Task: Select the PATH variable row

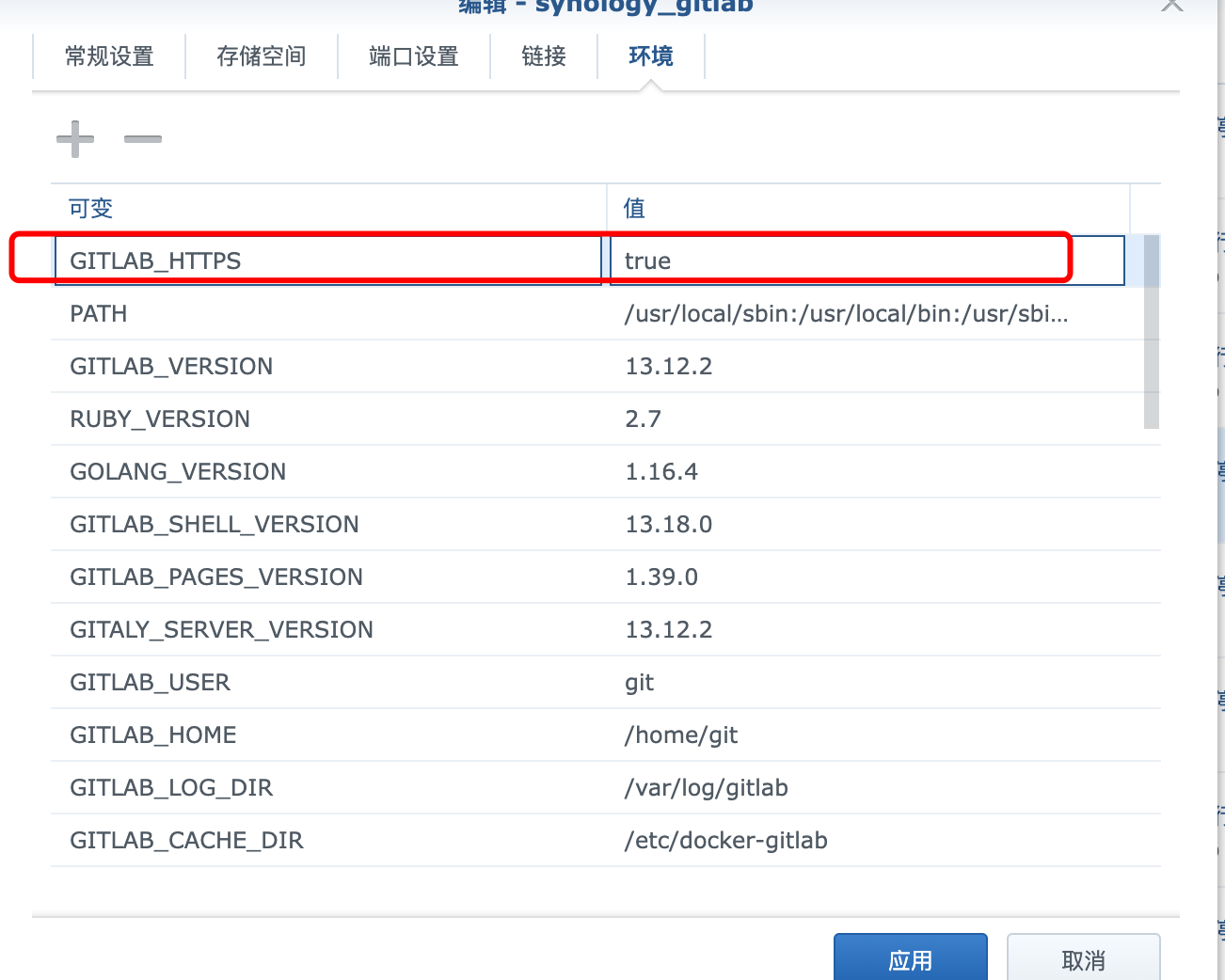Action: point(606,313)
